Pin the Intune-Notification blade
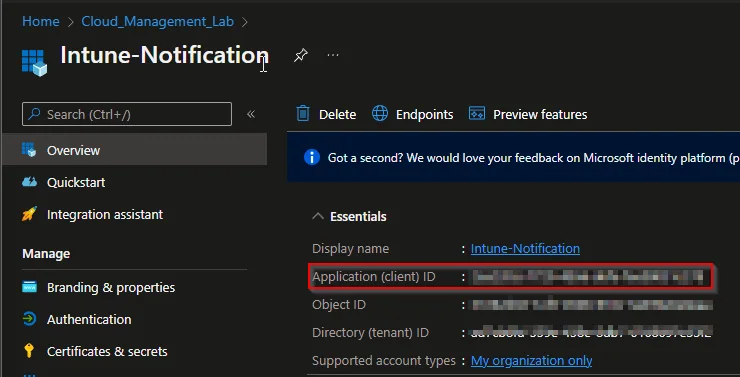 [x=301, y=55]
